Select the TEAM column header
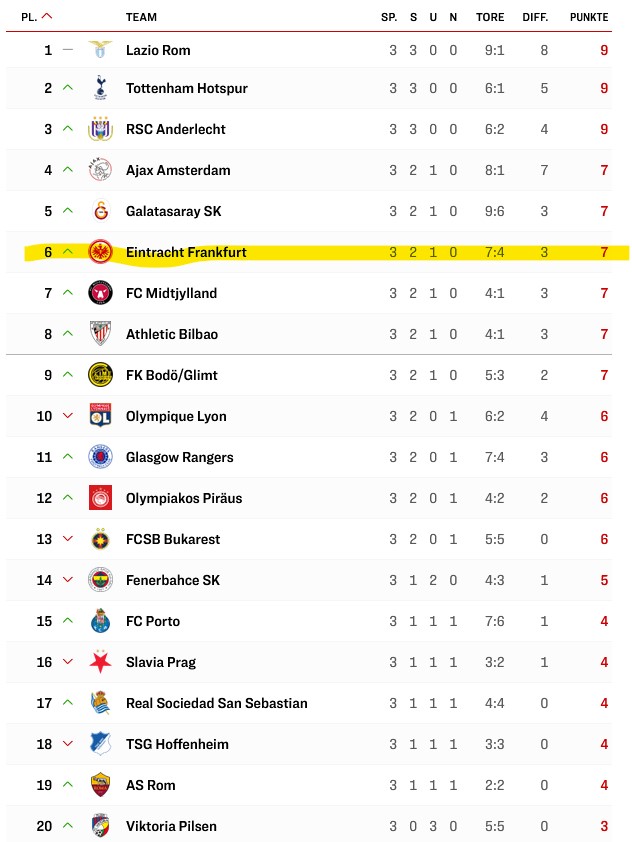632x842 pixels. (141, 17)
